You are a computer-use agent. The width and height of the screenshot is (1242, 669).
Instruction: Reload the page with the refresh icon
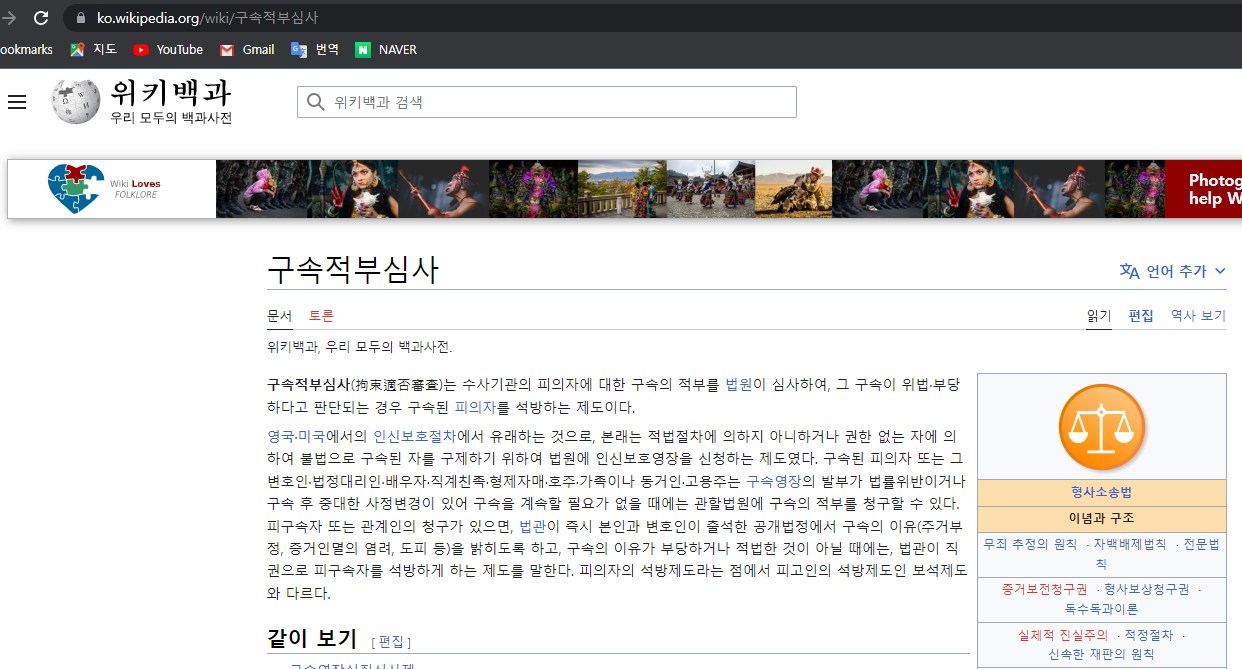click(x=41, y=17)
